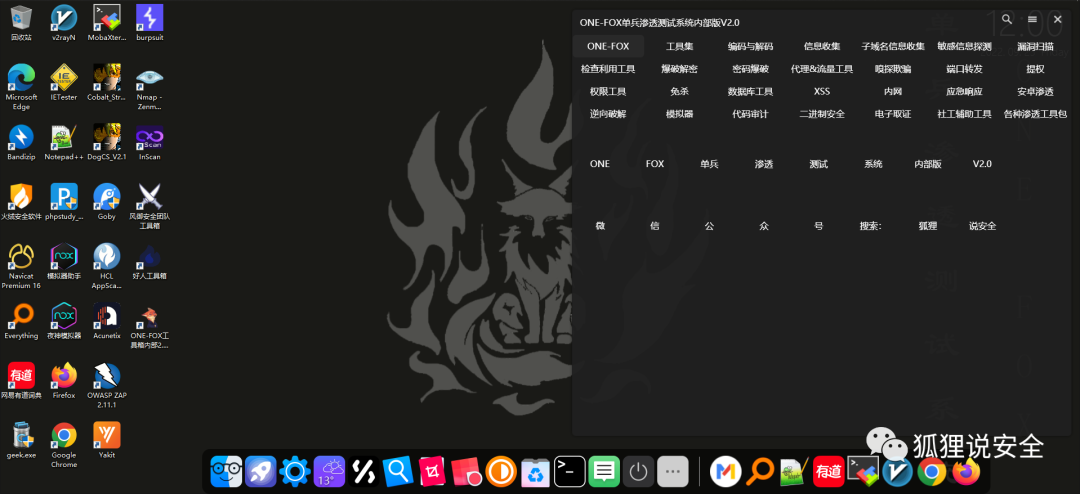Open the Everything desktop shortcut
The width and height of the screenshot is (1080, 494).
click(21, 321)
